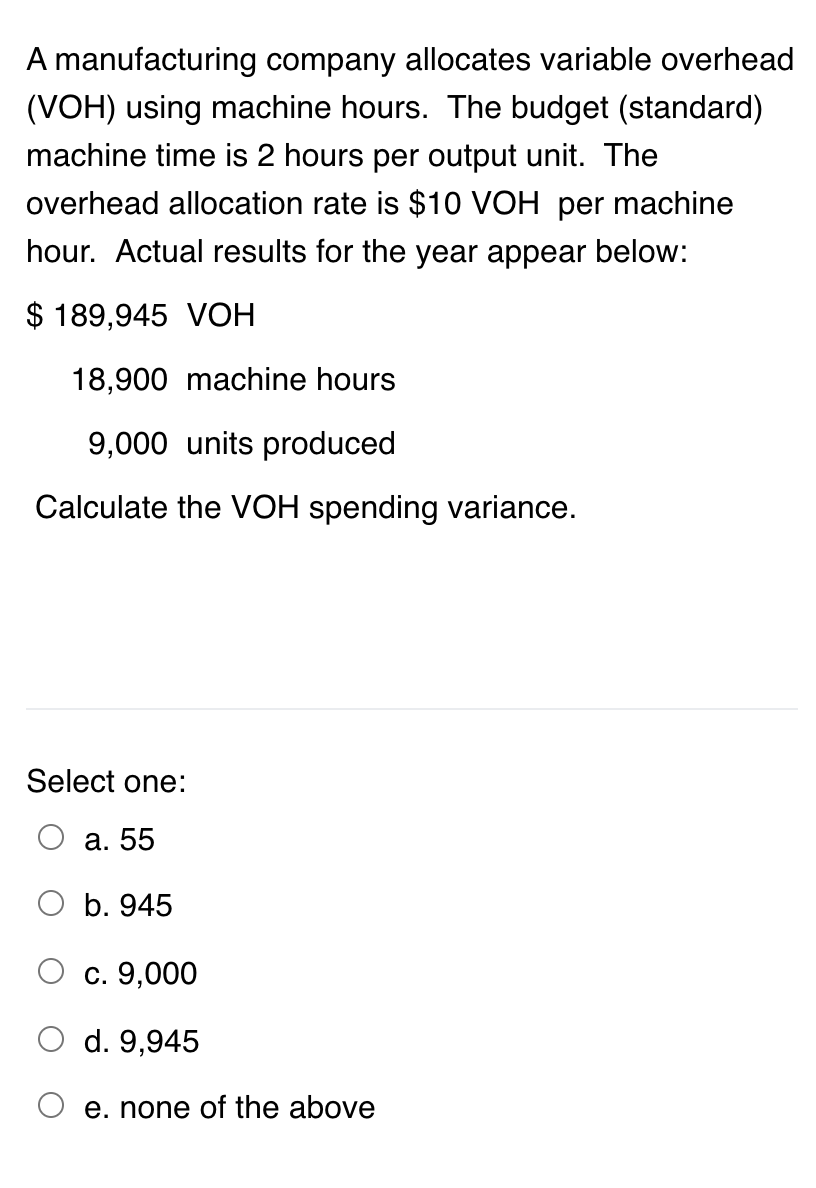Image resolution: width=816 pixels, height=1188 pixels.
Task: Click the '18,900 machine hours' line
Action: (x=233, y=379)
